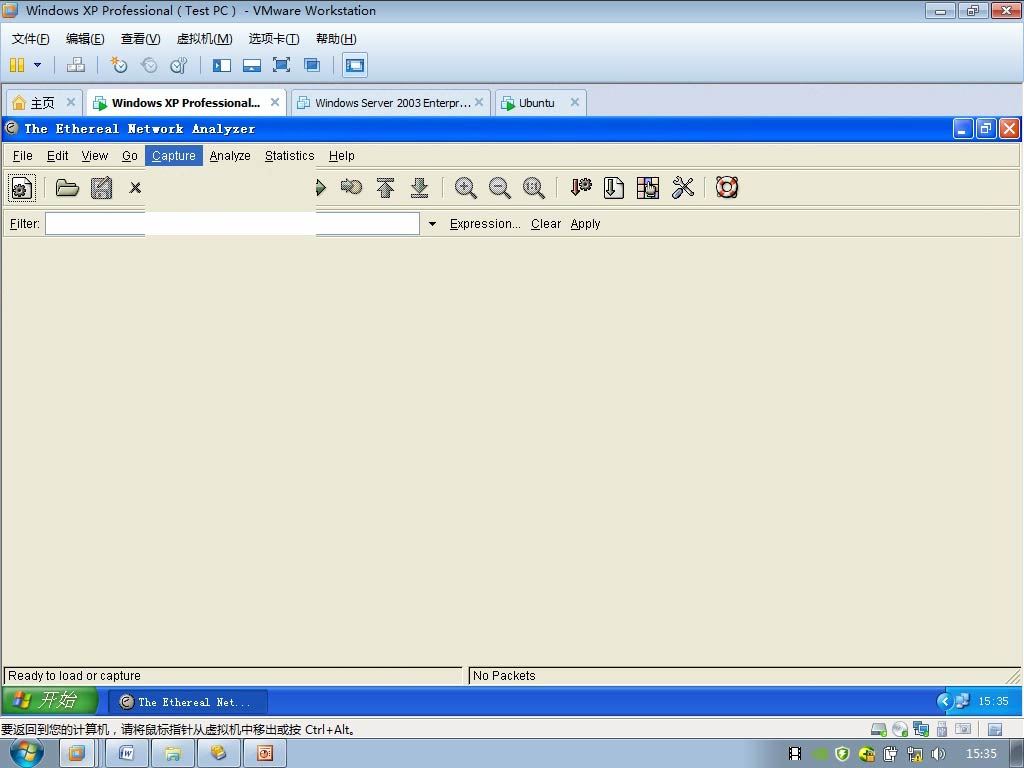Click VMware Send Ctrl+Alt+Del icon
The image size is (1024, 768).
click(76, 65)
